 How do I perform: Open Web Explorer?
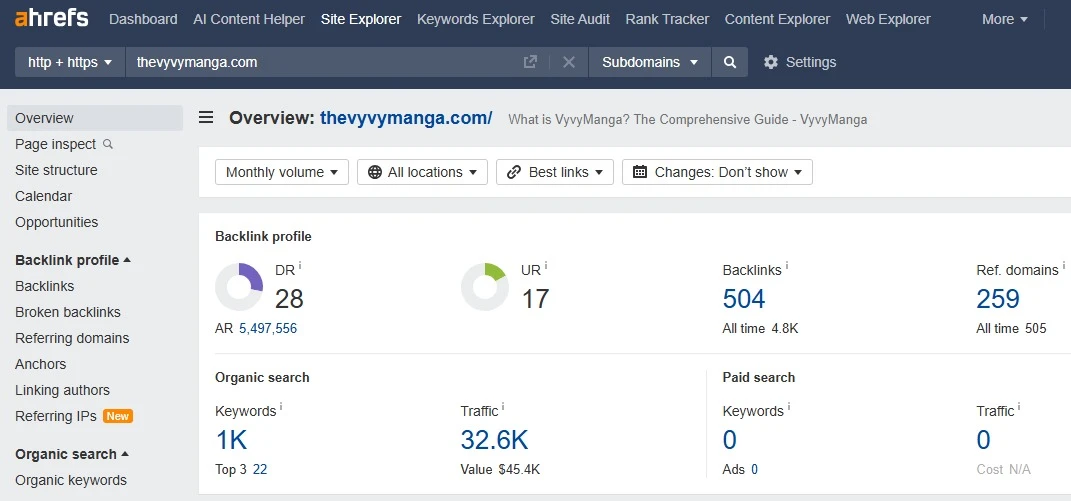click(x=888, y=19)
